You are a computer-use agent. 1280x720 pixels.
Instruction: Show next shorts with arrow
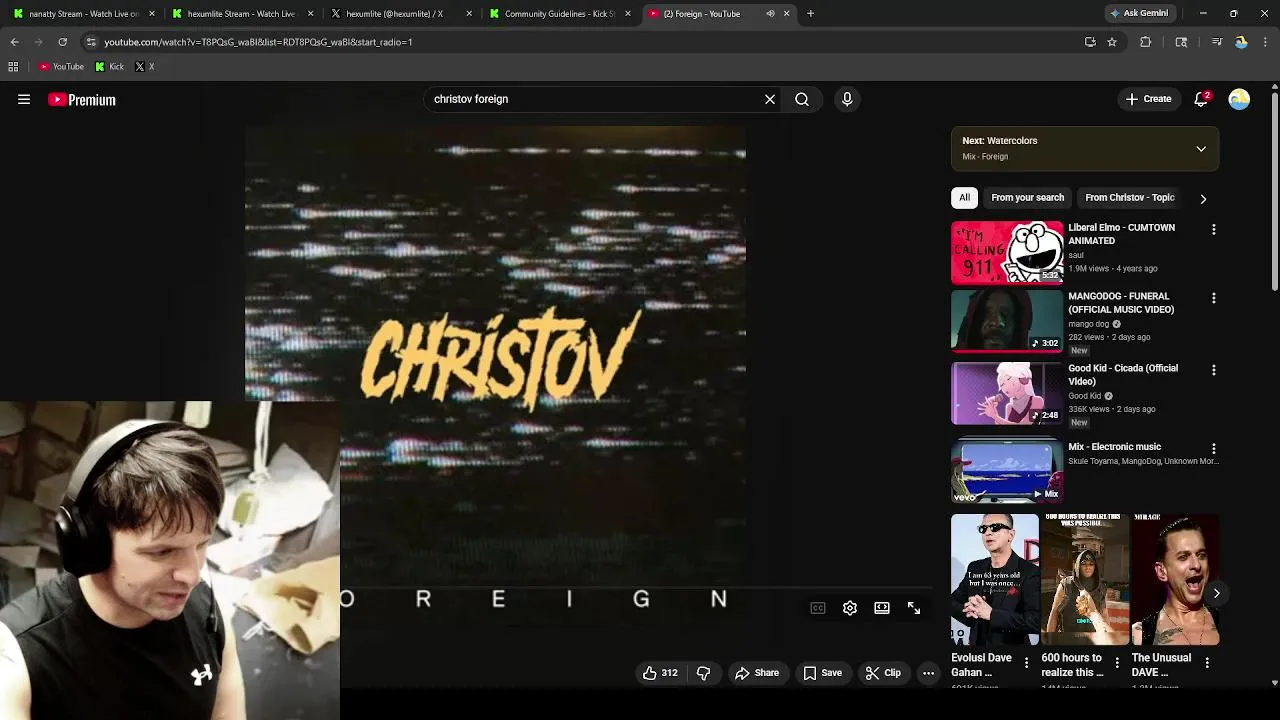[x=1216, y=593]
